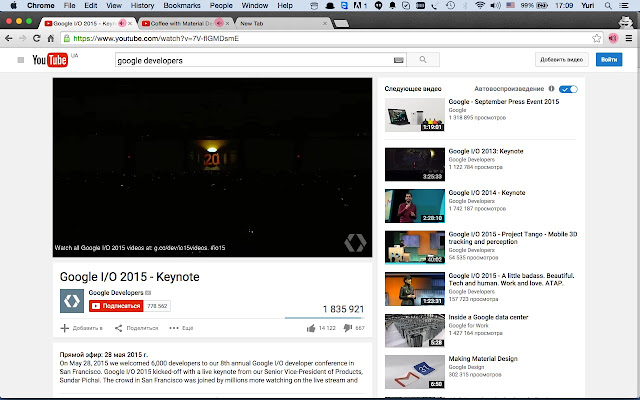Image resolution: width=640 pixels, height=400 pixels.
Task: Open the browser home page icon
Action: [x=51, y=38]
